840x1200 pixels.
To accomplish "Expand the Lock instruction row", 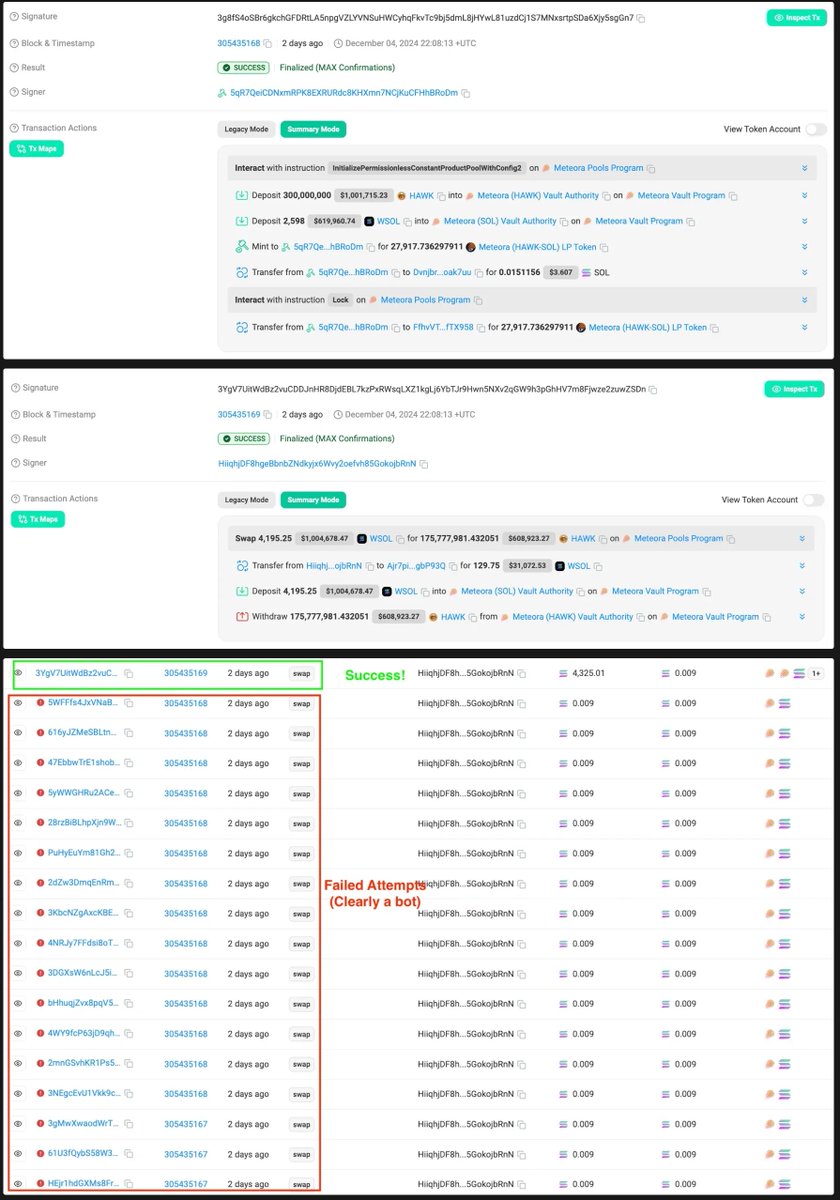I will [x=804, y=300].
